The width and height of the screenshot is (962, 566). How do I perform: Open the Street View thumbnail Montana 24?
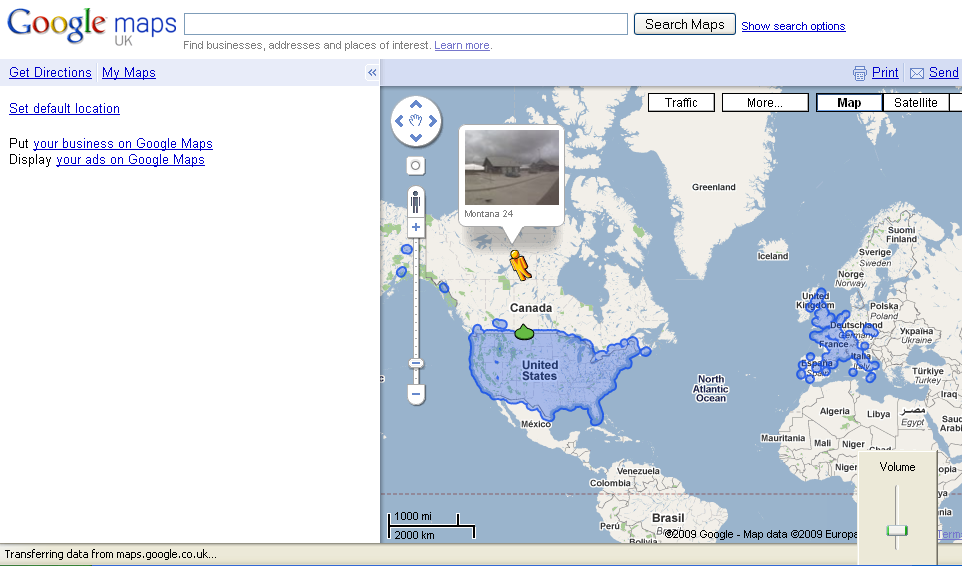tap(512, 167)
